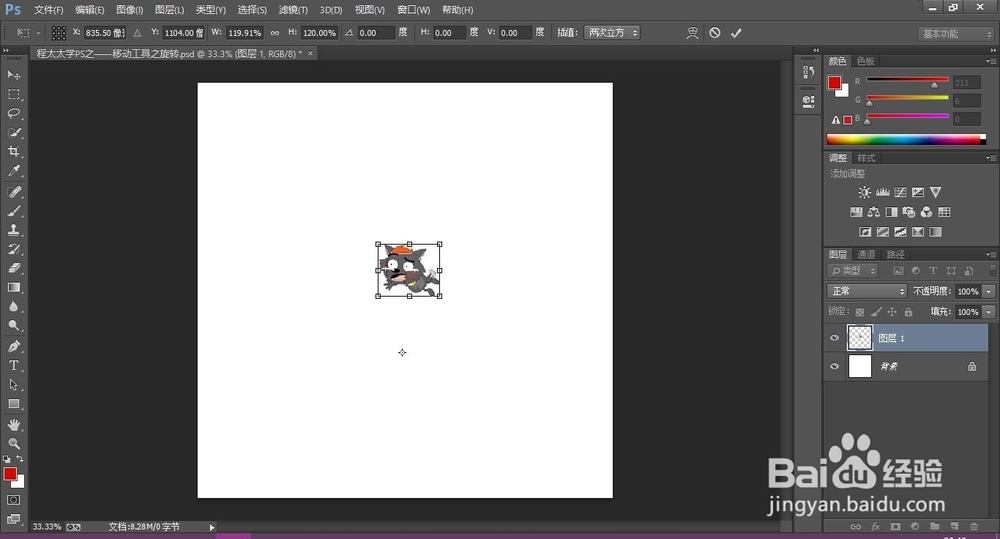The image size is (1000, 539).
Task: Select the Quick Selection tool
Action: 13,133
